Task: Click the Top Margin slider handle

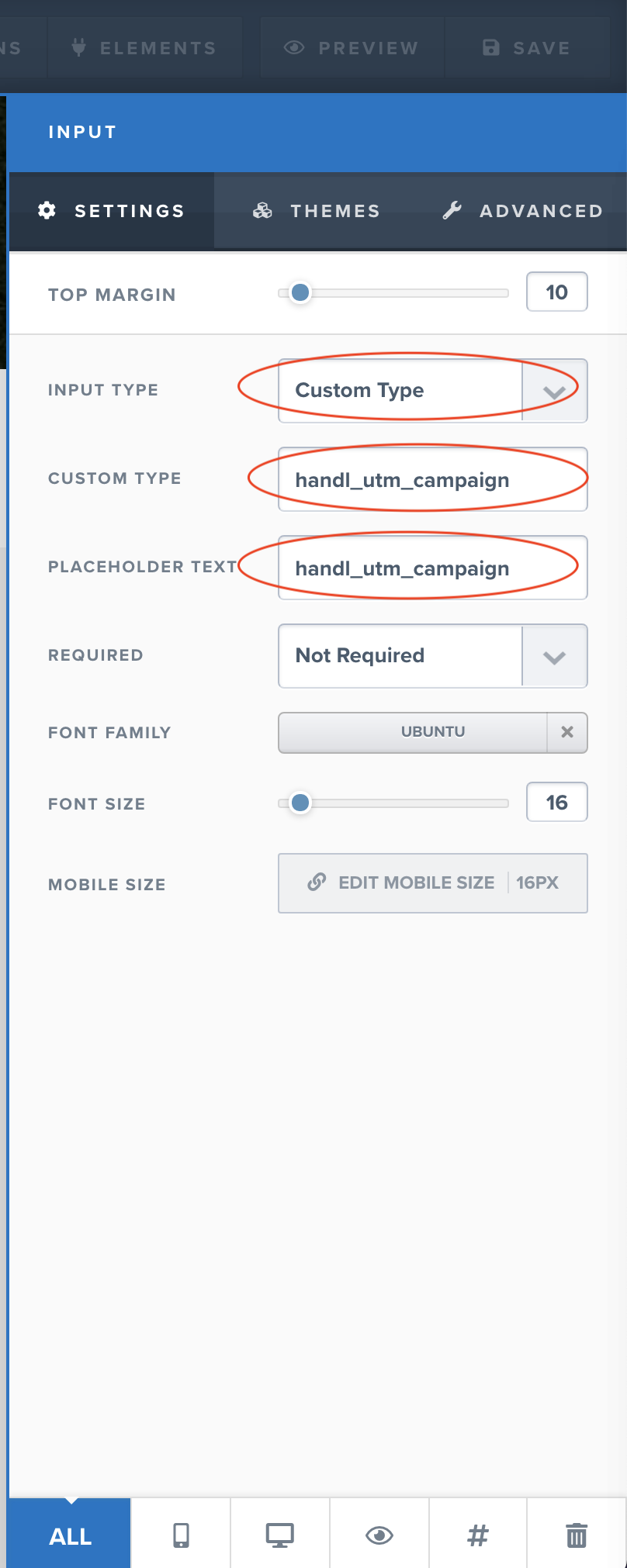Action: [x=300, y=292]
